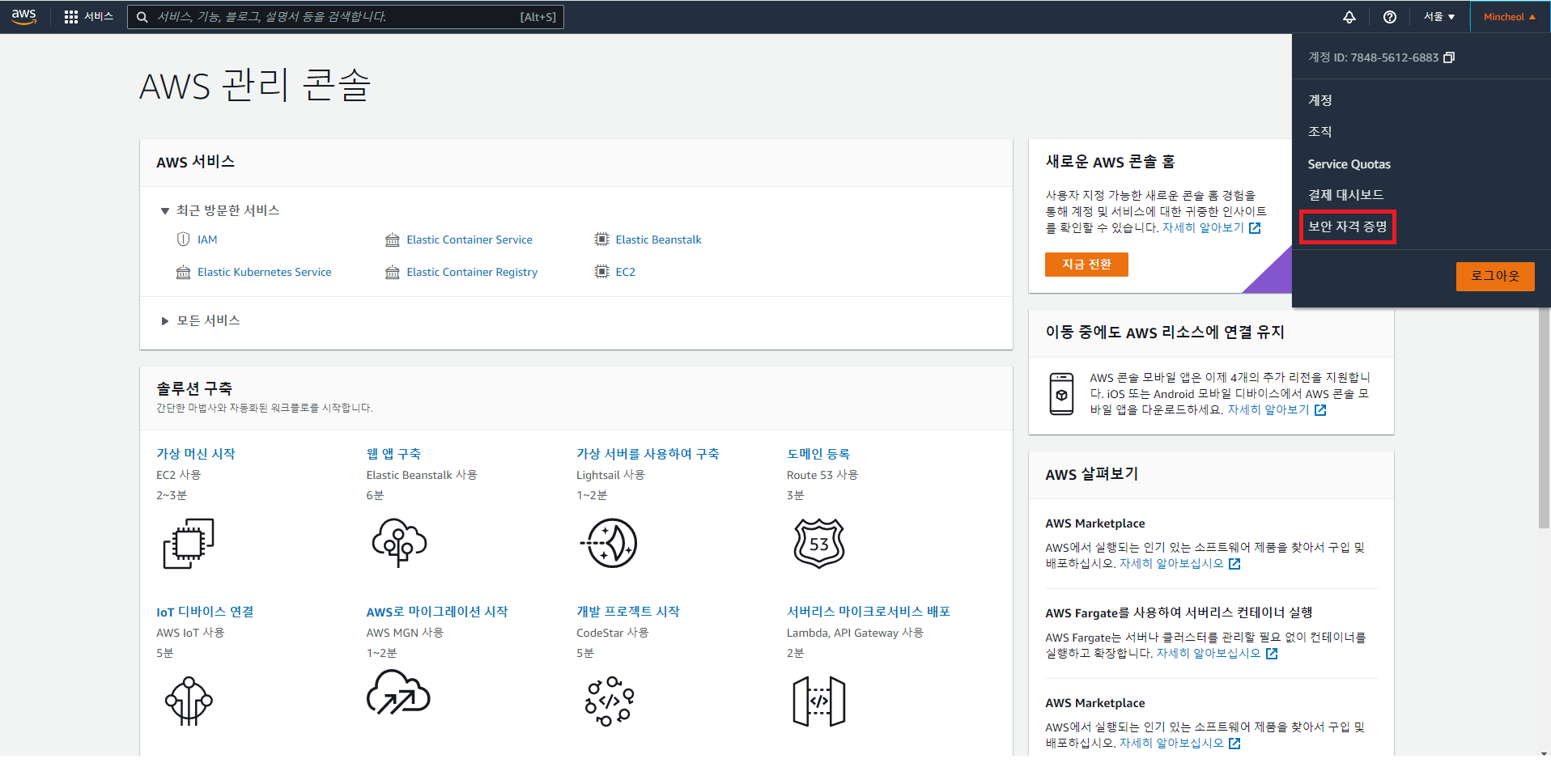Click the IAM shield icon
Image resolution: width=1551 pixels, height=784 pixels.
(x=183, y=239)
